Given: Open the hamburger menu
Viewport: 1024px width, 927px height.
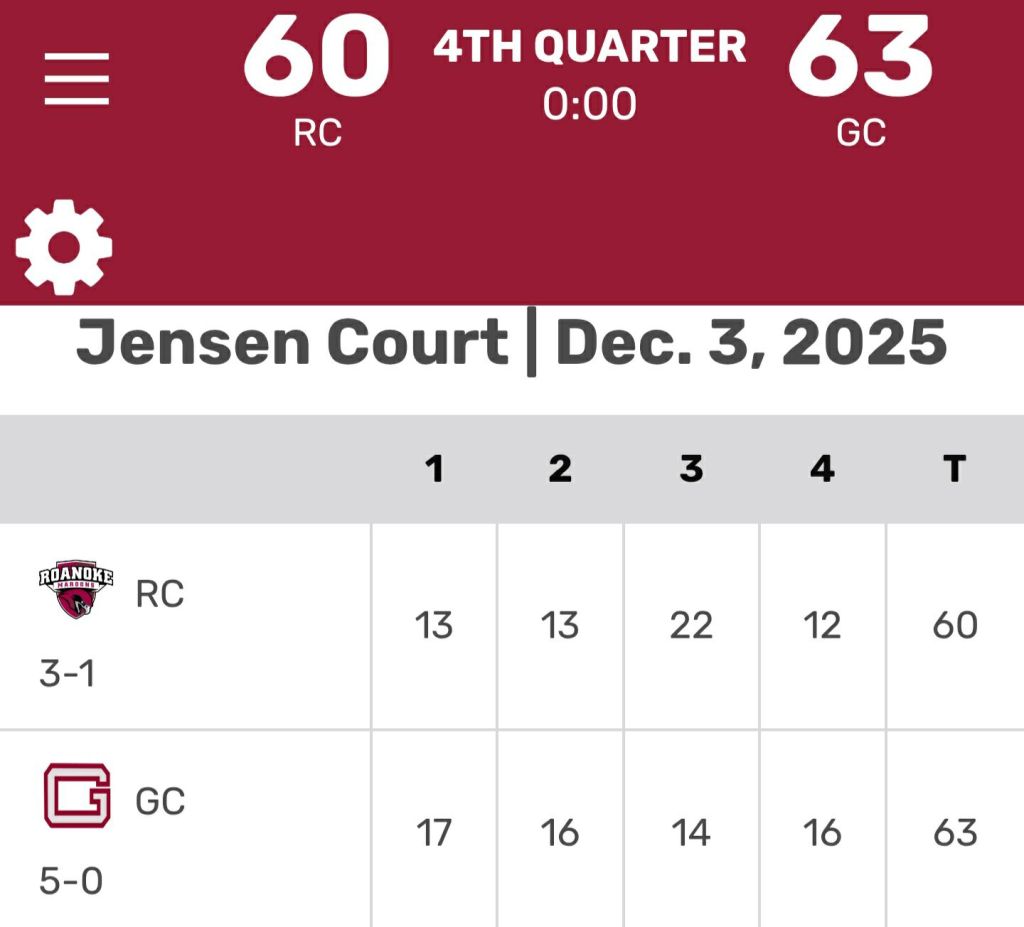Looking at the screenshot, I should [x=77, y=79].
